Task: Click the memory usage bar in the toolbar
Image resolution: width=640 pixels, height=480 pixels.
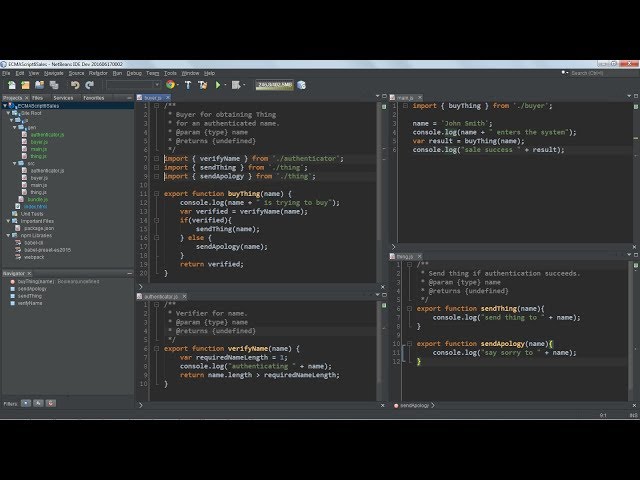Action: pos(274,85)
